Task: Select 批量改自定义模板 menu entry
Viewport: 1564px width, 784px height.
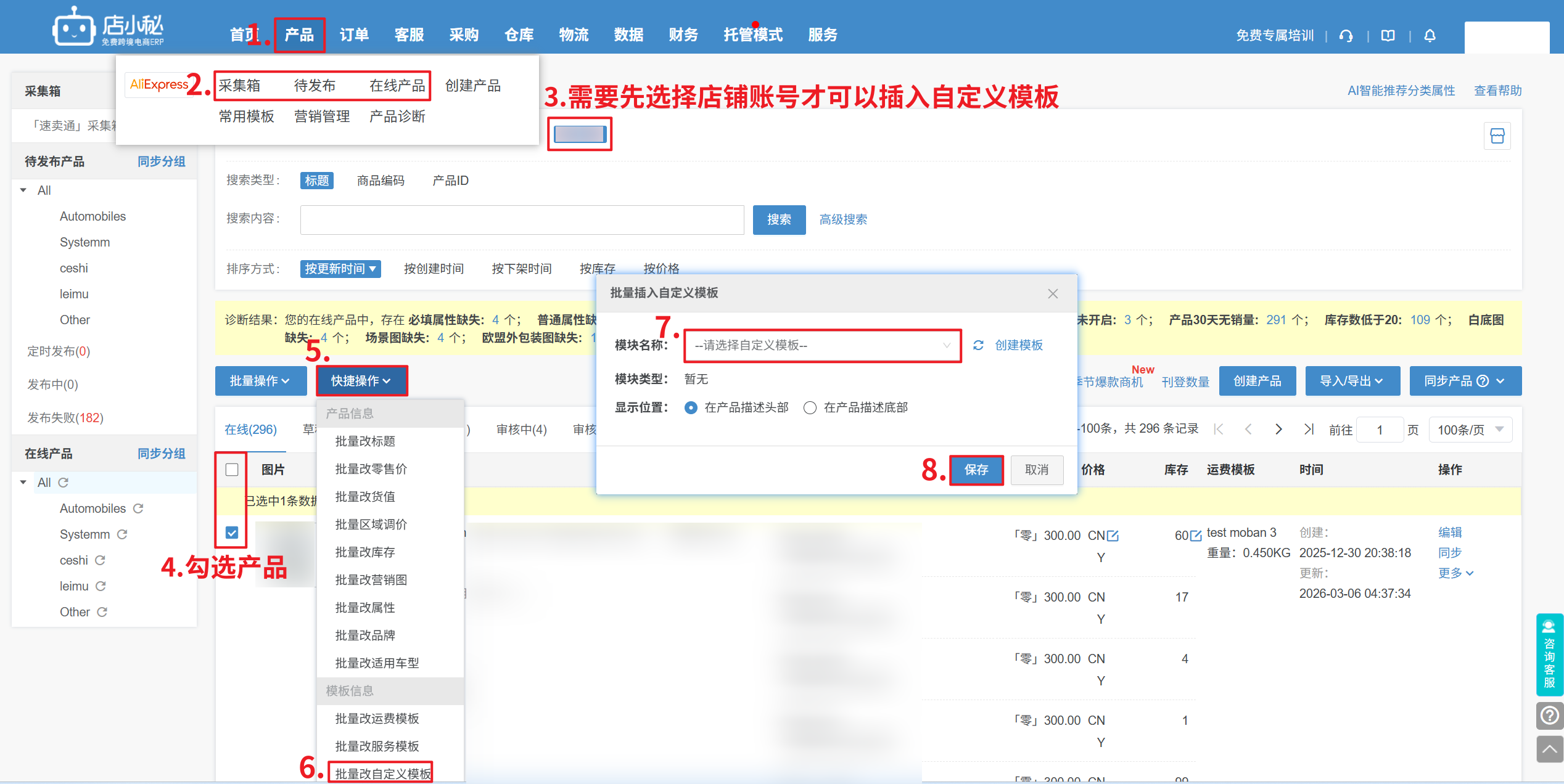Action: pyautogui.click(x=382, y=774)
